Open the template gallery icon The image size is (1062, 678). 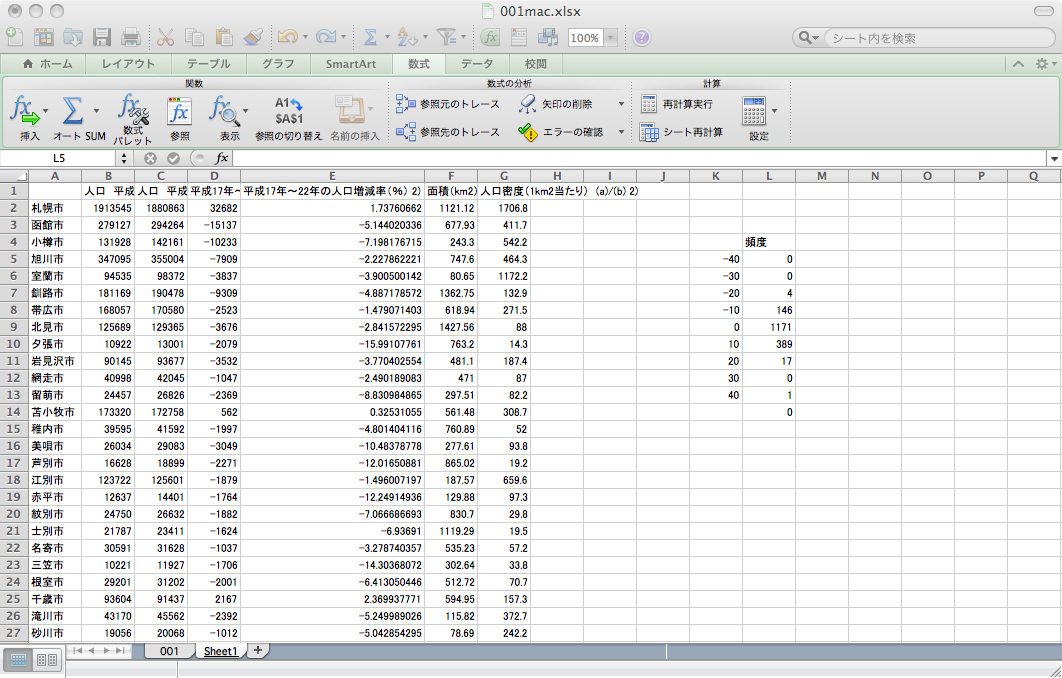[x=44, y=37]
